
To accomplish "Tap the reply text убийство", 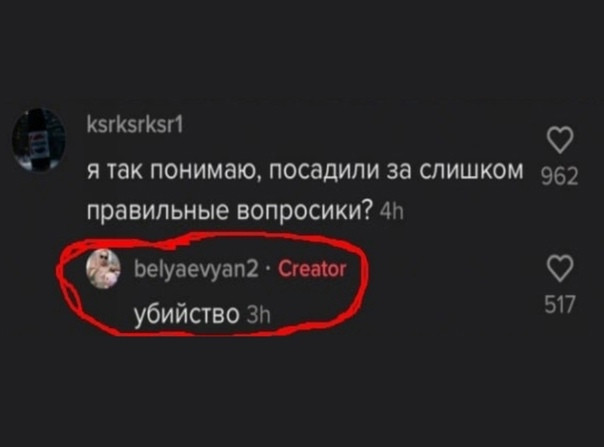I will pos(186,315).
